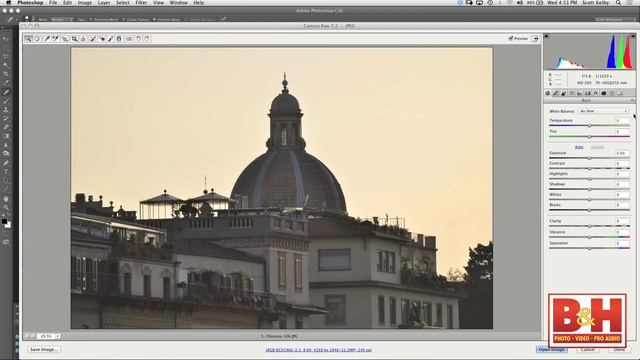This screenshot has width=640, height=360.
Task: Toggle shadow clipping warning on histogram
Action: click(x=547, y=36)
